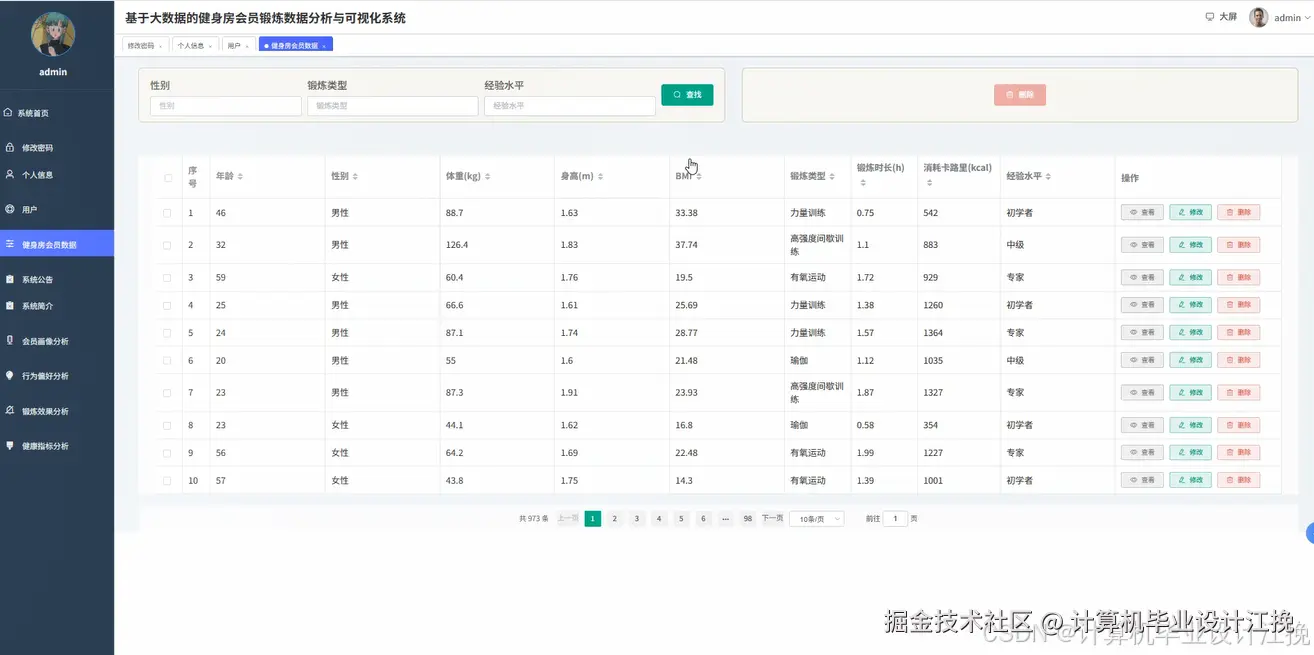Focus the 性别 filter field
Viewport: 1314px width, 655px height.
point(226,106)
